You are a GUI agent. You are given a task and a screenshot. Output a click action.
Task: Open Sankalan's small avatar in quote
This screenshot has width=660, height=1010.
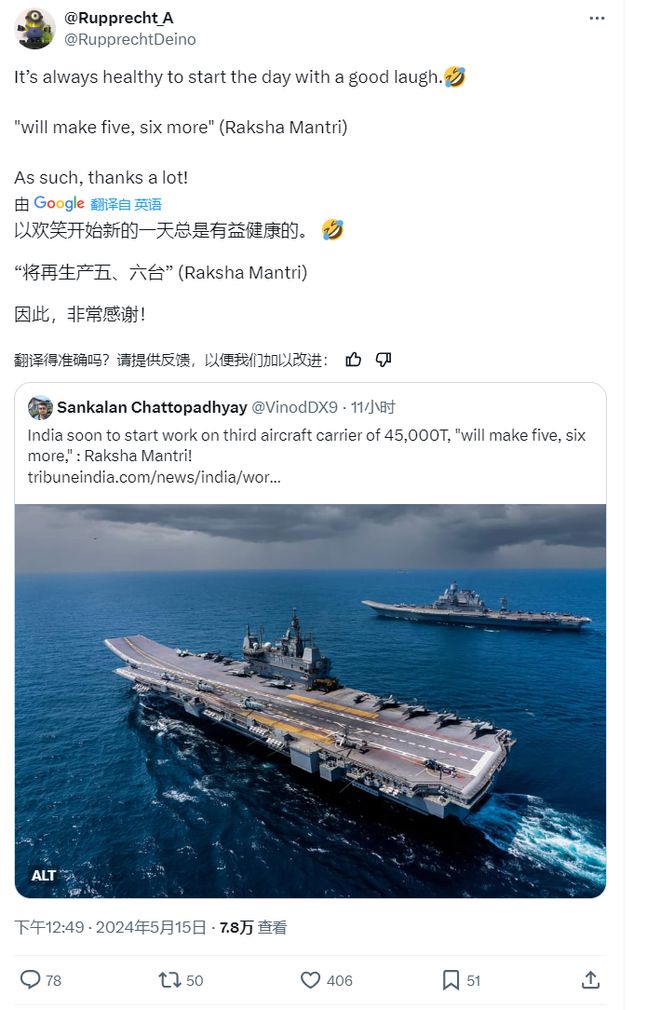click(40, 408)
